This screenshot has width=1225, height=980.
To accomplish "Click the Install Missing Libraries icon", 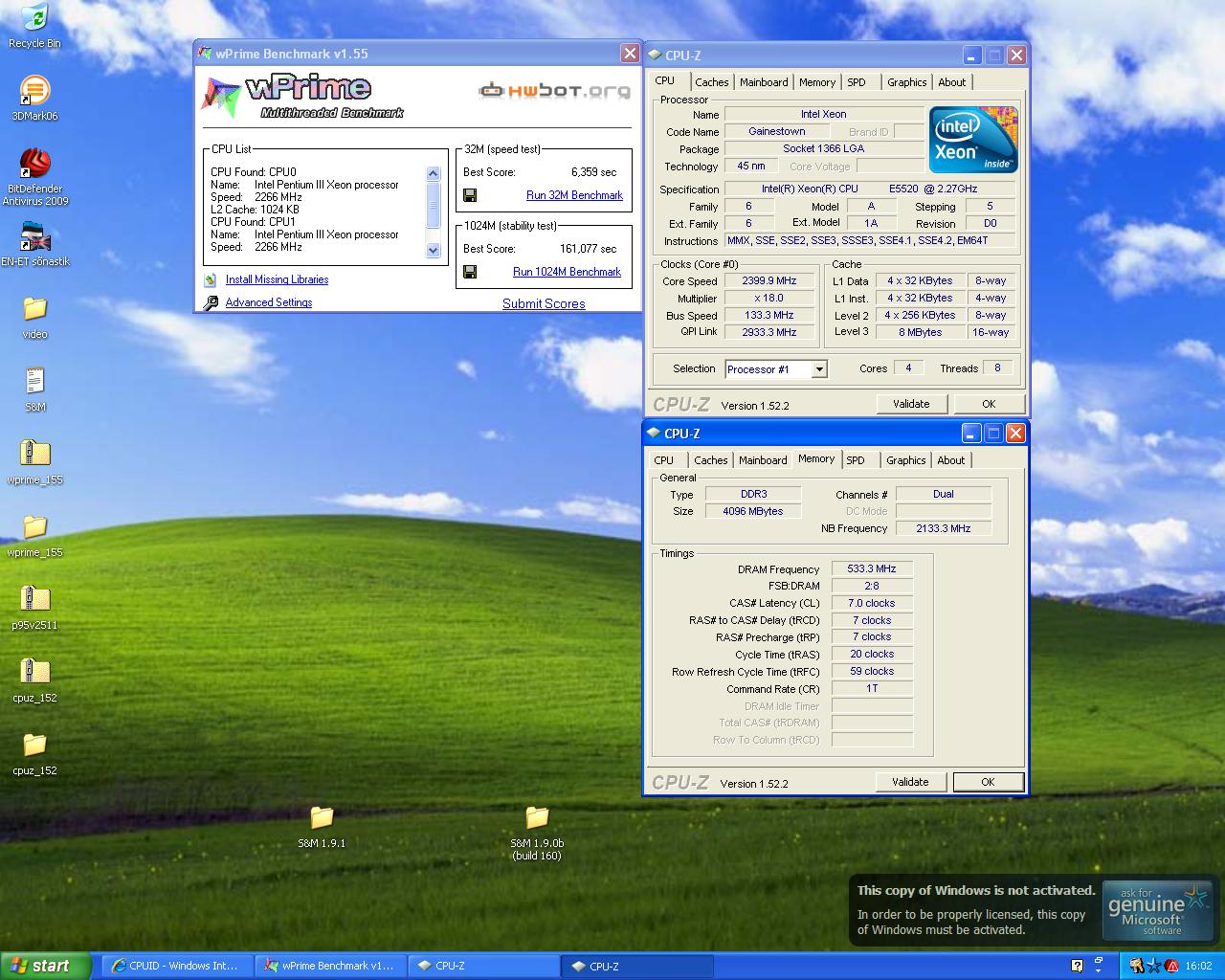I will point(211,280).
